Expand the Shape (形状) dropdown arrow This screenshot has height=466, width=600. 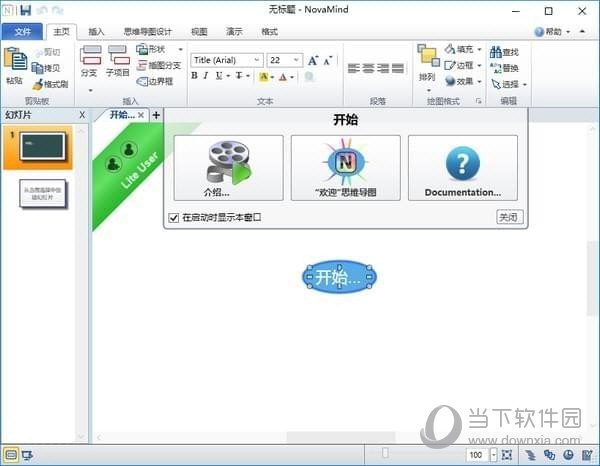pyautogui.click(x=180, y=49)
